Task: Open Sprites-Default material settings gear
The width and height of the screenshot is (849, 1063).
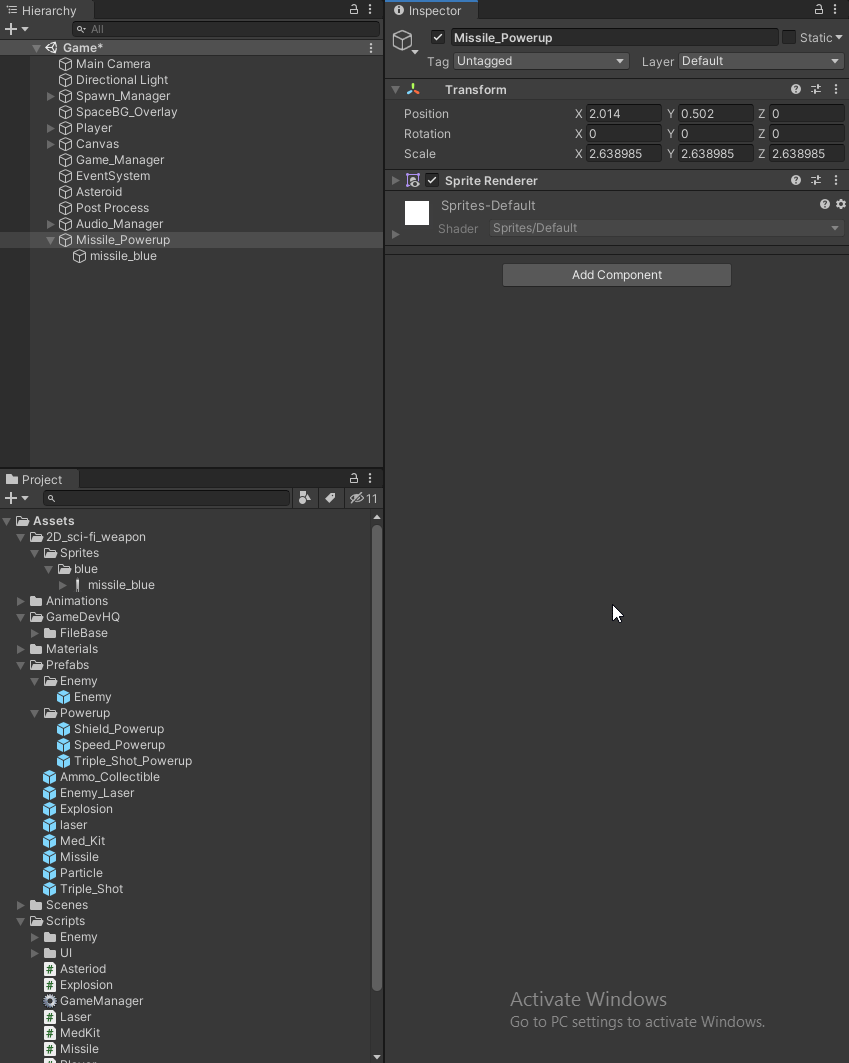Action: pos(841,204)
